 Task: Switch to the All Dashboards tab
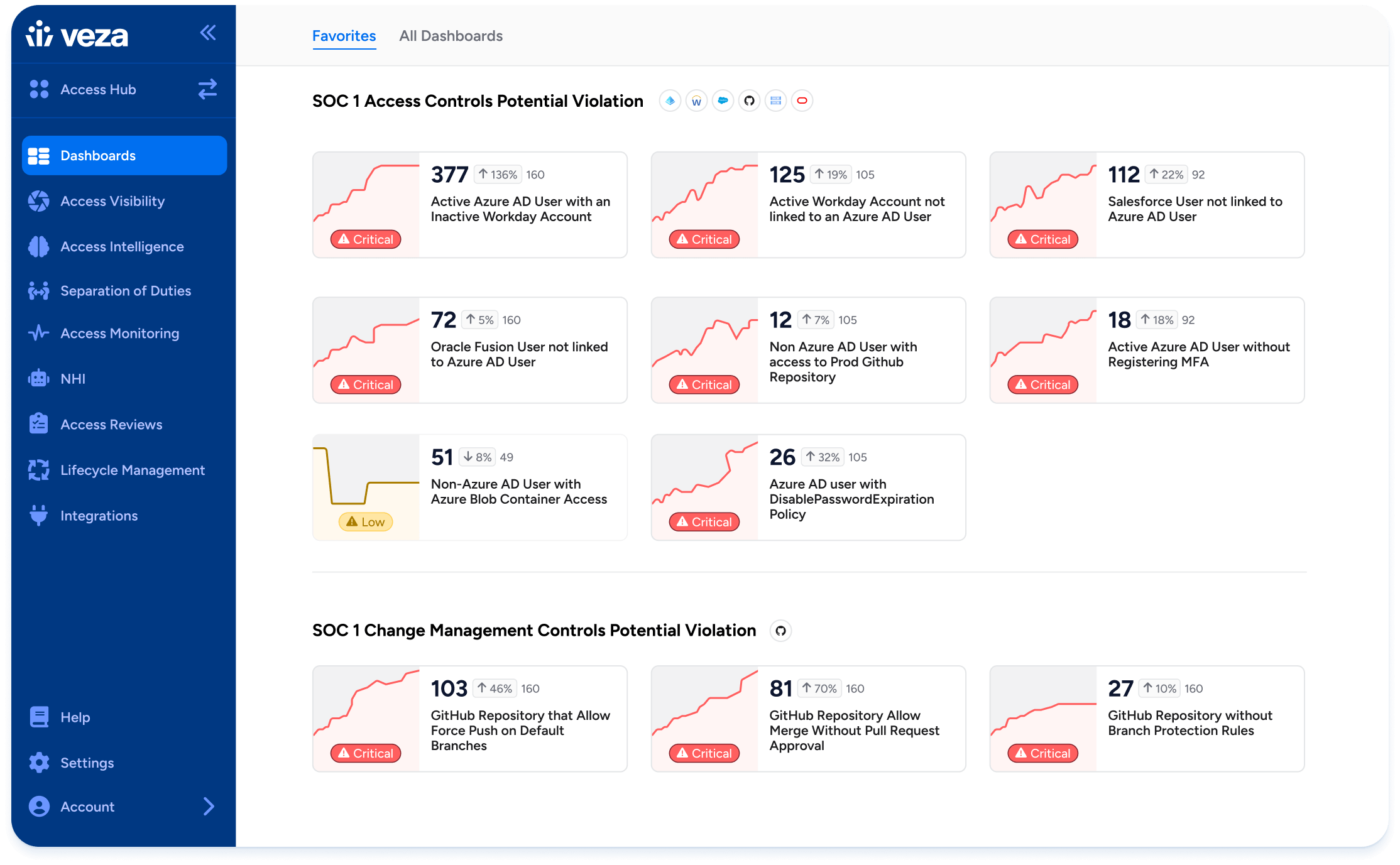(451, 36)
